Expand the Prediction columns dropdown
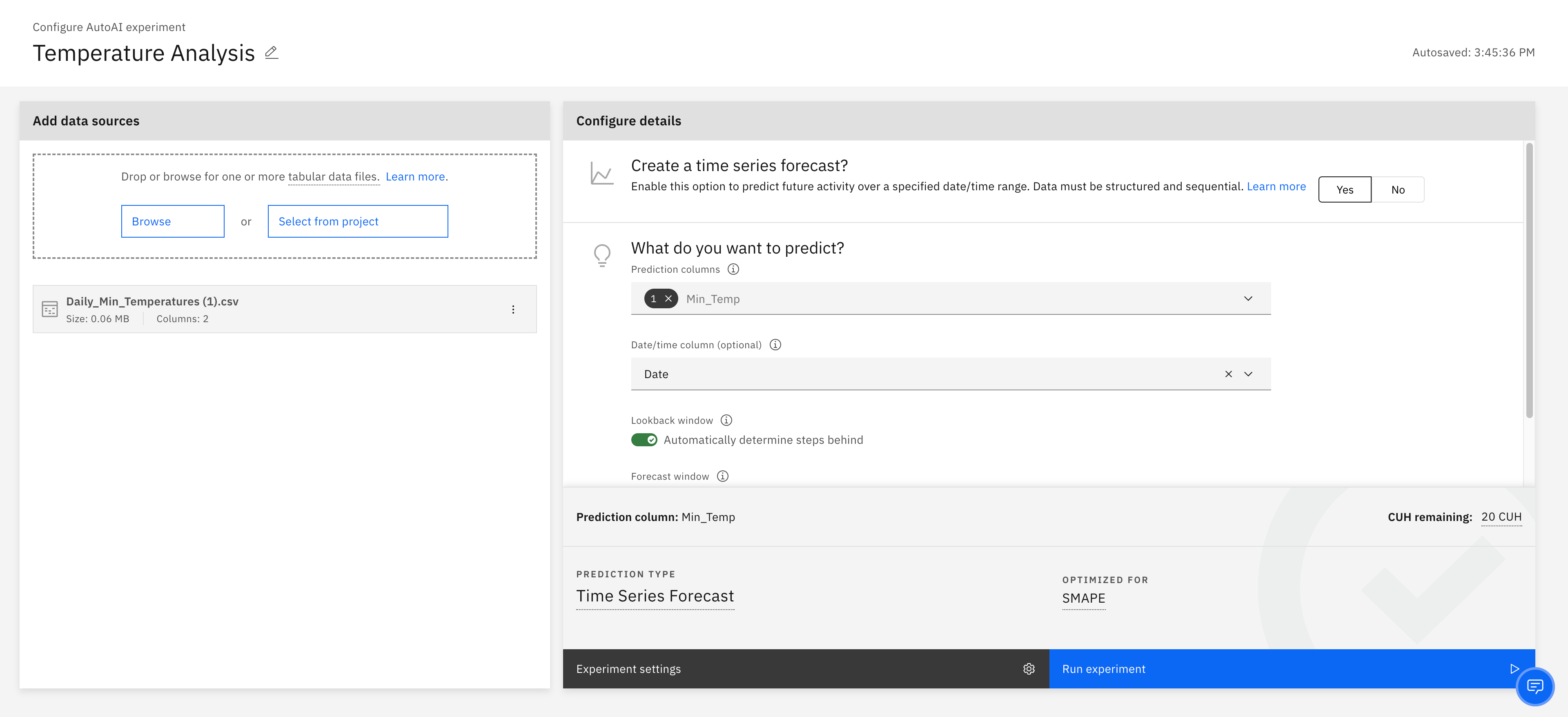 [1248, 298]
